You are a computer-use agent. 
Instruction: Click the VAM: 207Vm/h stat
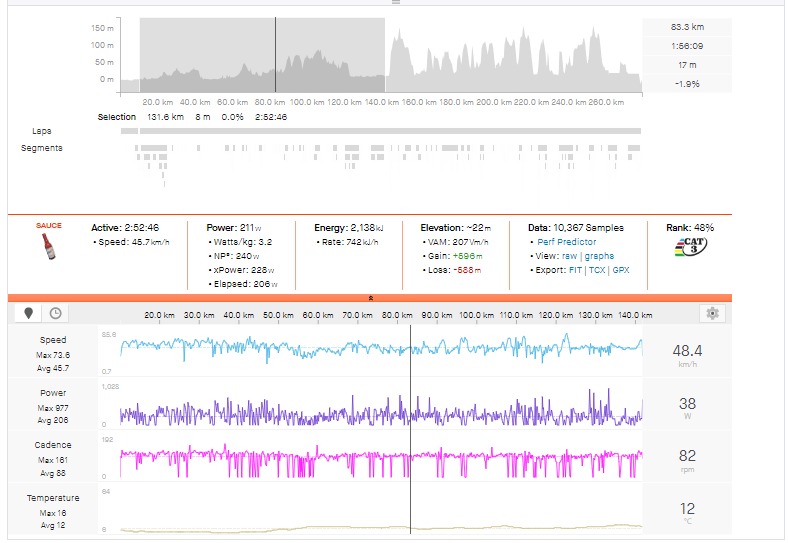click(x=458, y=242)
